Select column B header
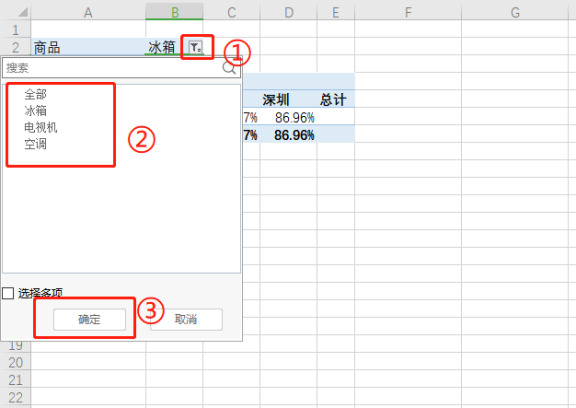576x408 pixels. (174, 12)
